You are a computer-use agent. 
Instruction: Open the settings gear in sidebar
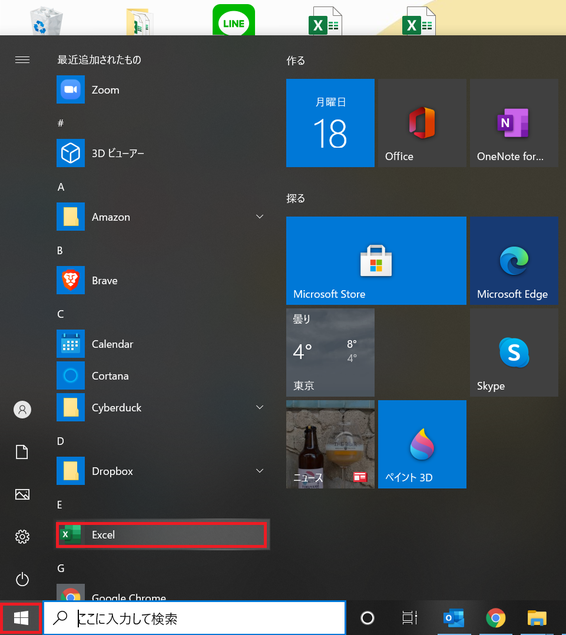pos(22,537)
